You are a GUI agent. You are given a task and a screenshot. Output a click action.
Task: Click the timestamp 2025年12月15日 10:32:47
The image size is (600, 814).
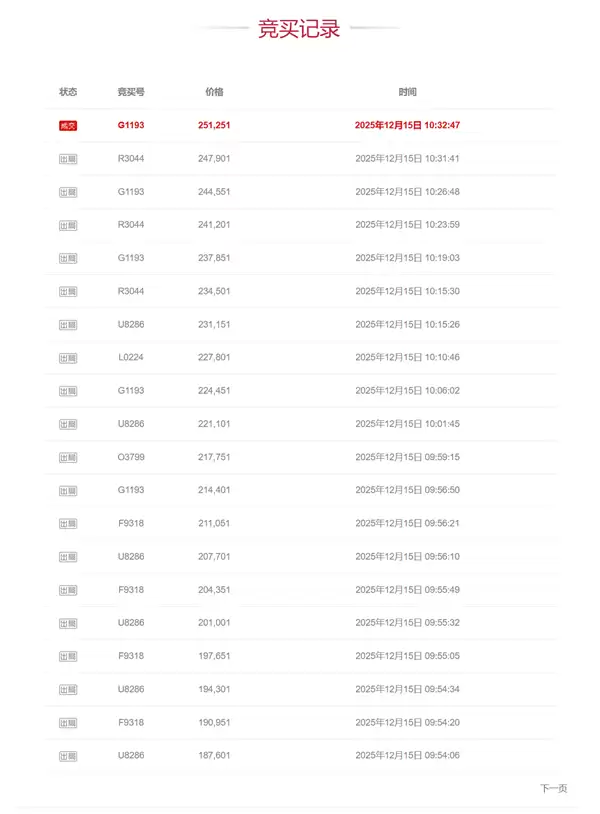[x=407, y=125]
